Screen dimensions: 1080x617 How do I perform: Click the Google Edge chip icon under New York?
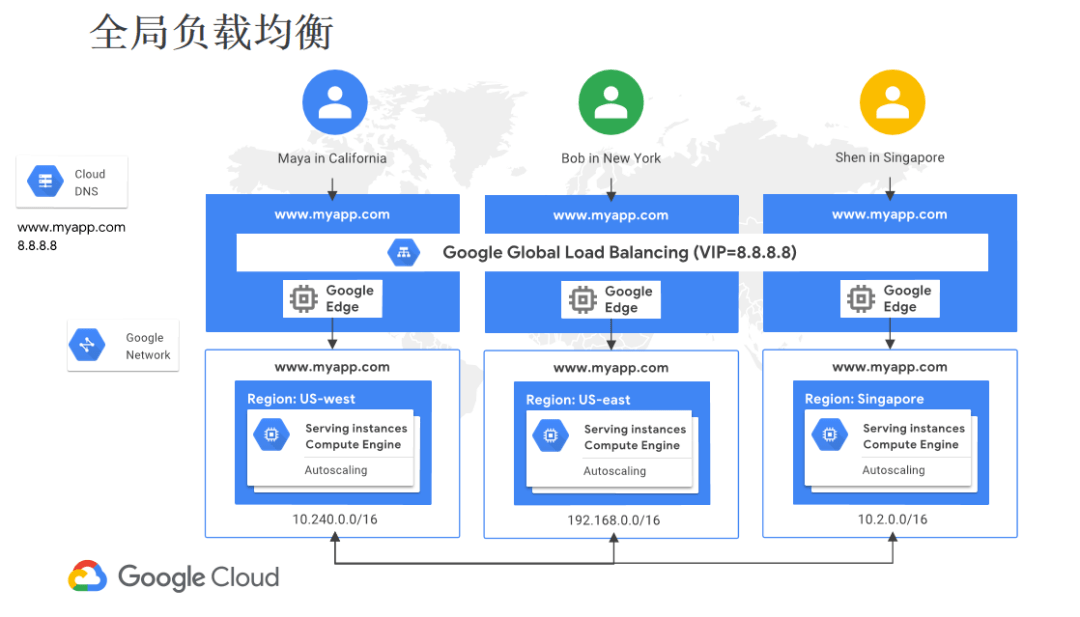click(x=583, y=300)
